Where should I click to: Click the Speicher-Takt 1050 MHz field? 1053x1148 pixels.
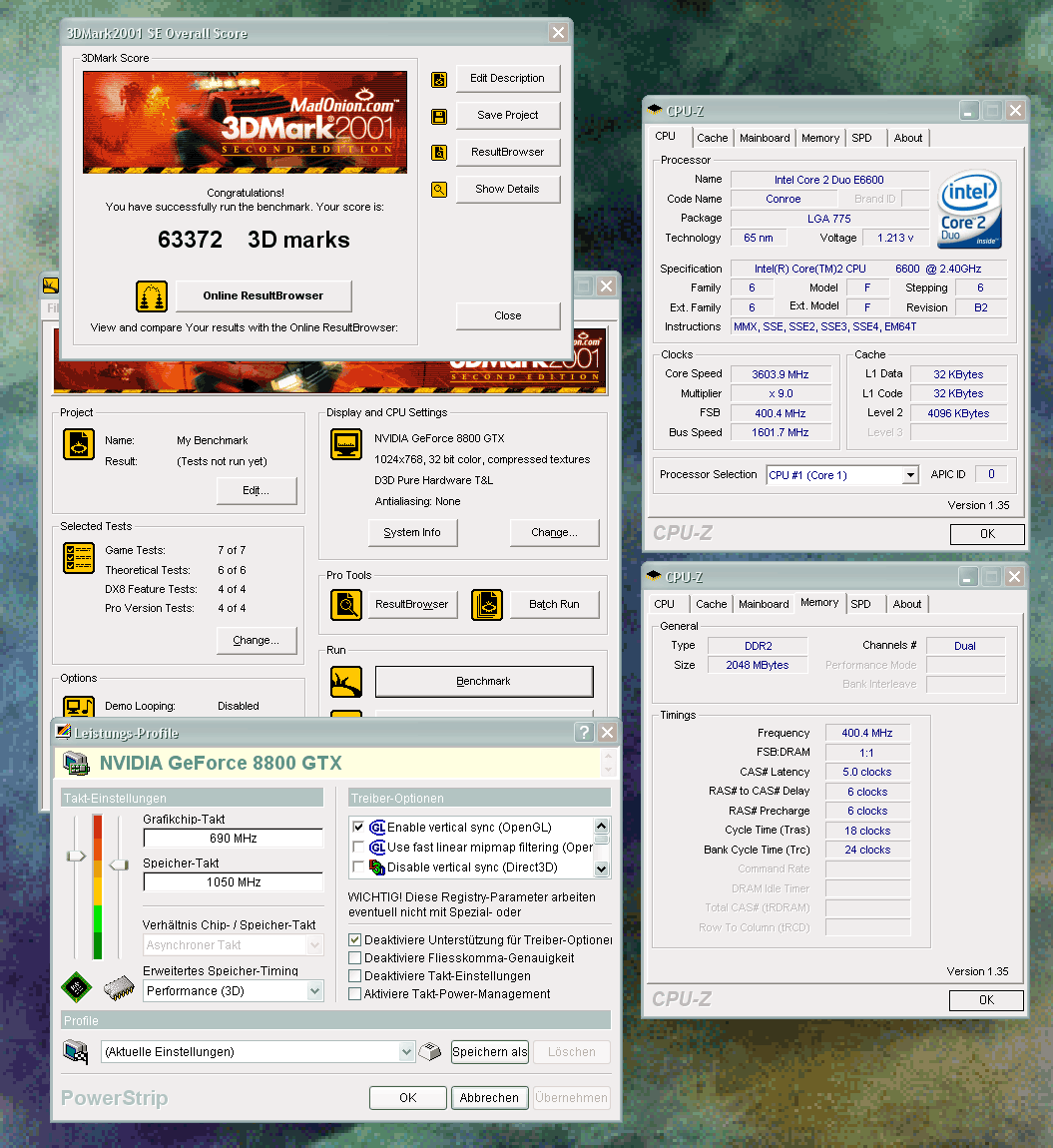tap(234, 882)
